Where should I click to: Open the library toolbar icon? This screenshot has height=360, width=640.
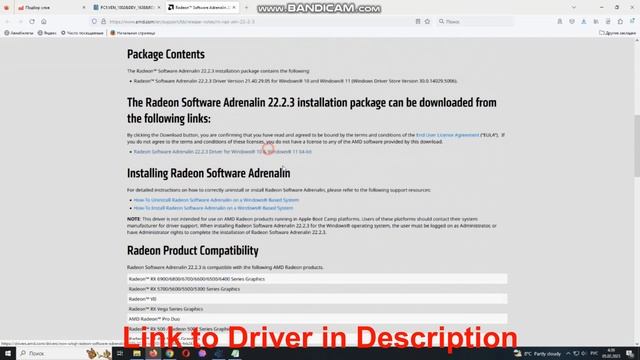tap(596, 21)
